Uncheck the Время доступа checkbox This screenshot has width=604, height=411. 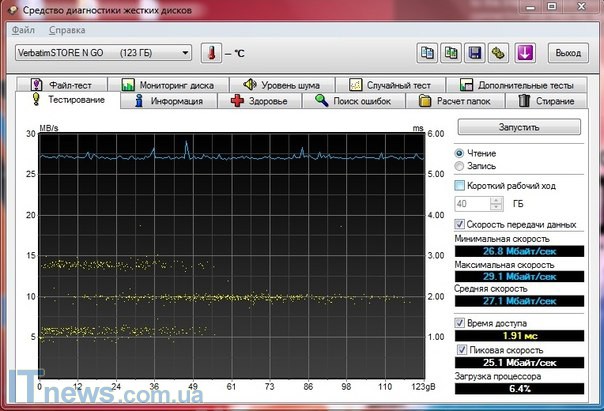(x=460, y=323)
